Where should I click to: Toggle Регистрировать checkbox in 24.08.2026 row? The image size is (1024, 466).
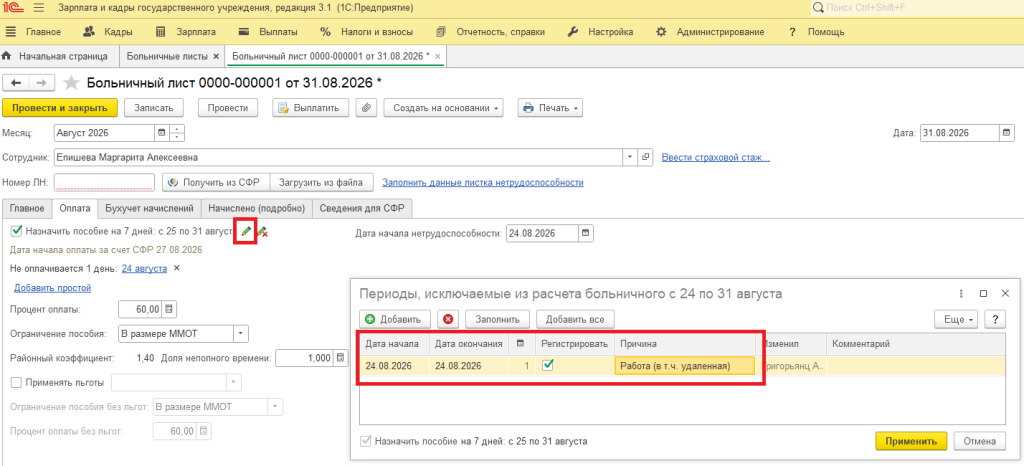tap(549, 365)
